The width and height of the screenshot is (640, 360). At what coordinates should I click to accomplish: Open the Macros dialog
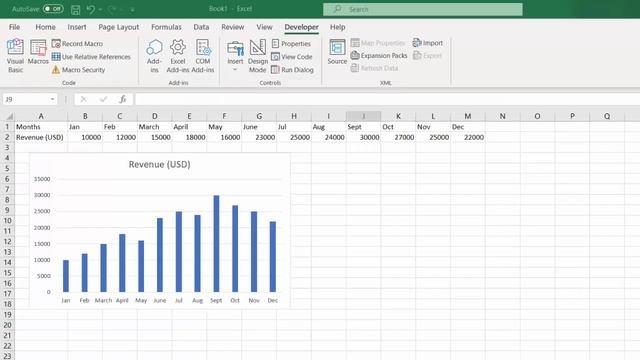tap(38, 52)
